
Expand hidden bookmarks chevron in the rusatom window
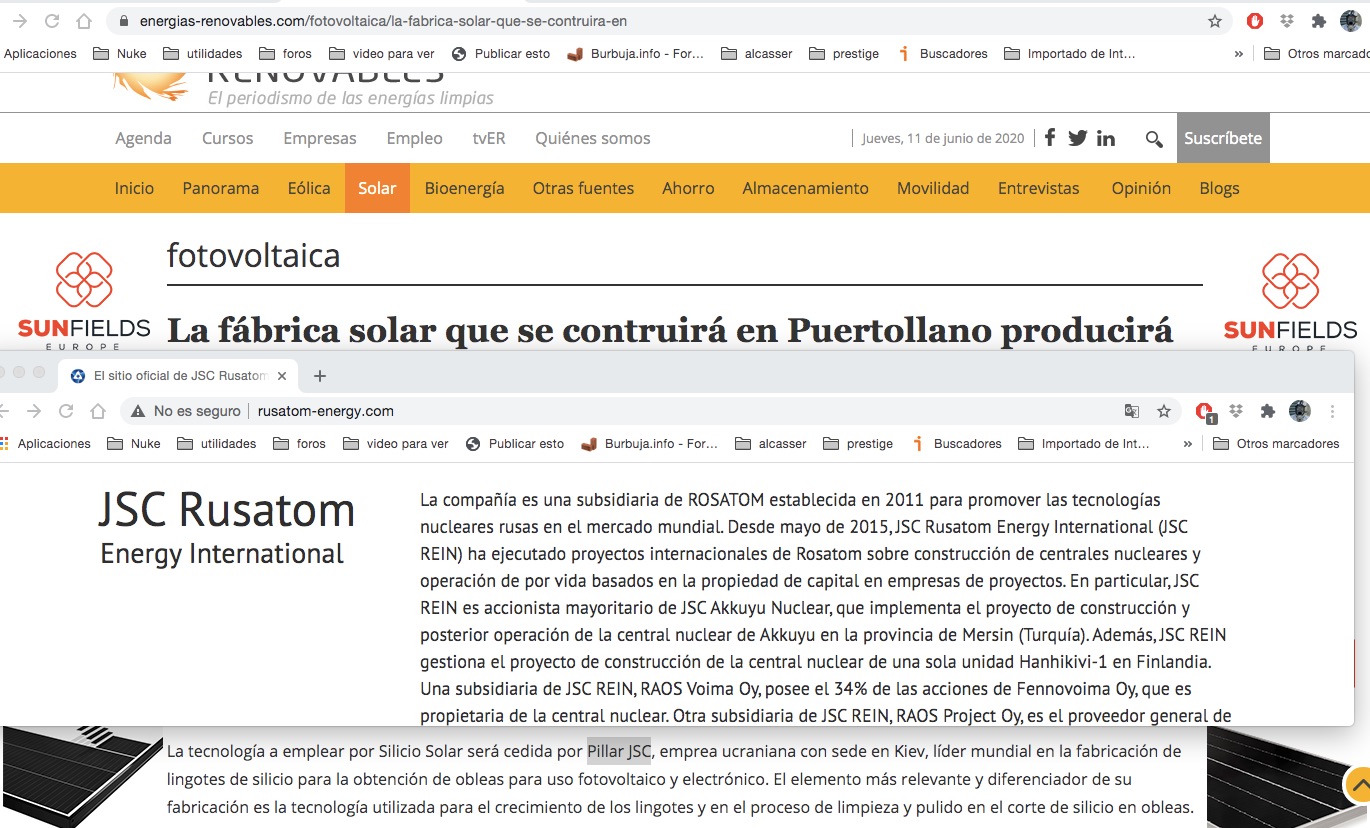1188,444
